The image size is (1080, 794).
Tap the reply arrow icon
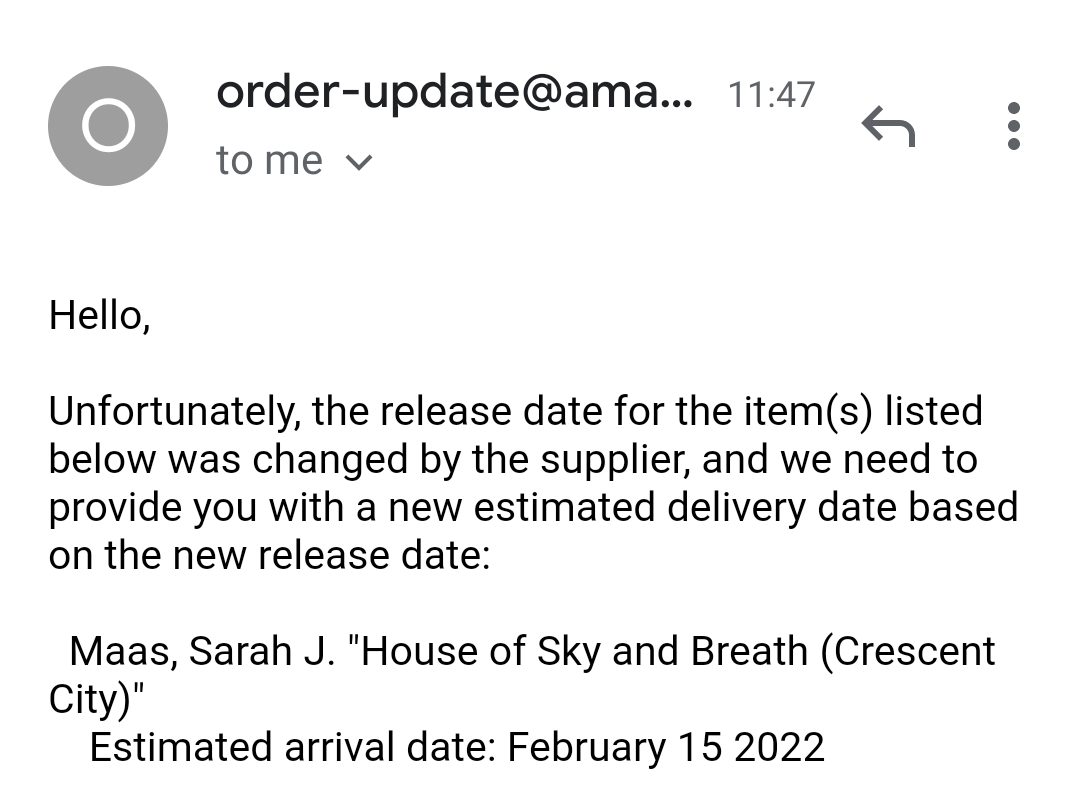(x=889, y=125)
